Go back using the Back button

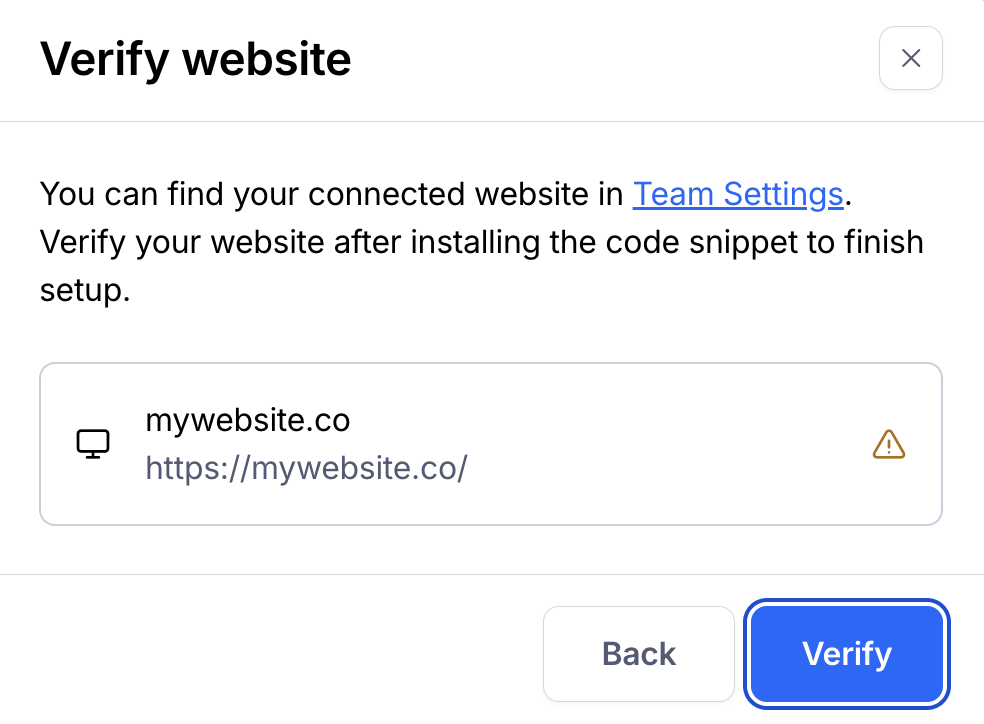tap(638, 654)
